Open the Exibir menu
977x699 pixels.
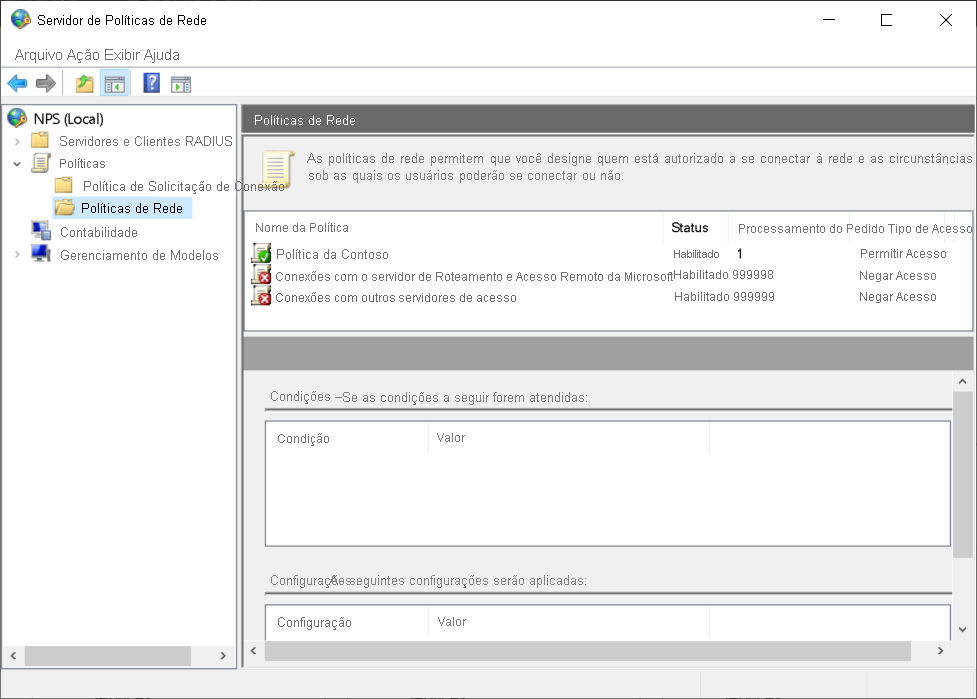coord(122,55)
